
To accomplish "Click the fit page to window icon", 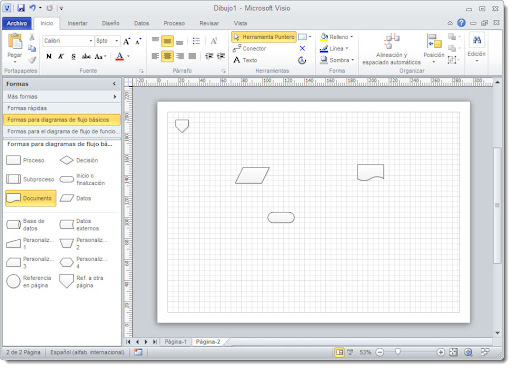I will 453,352.
